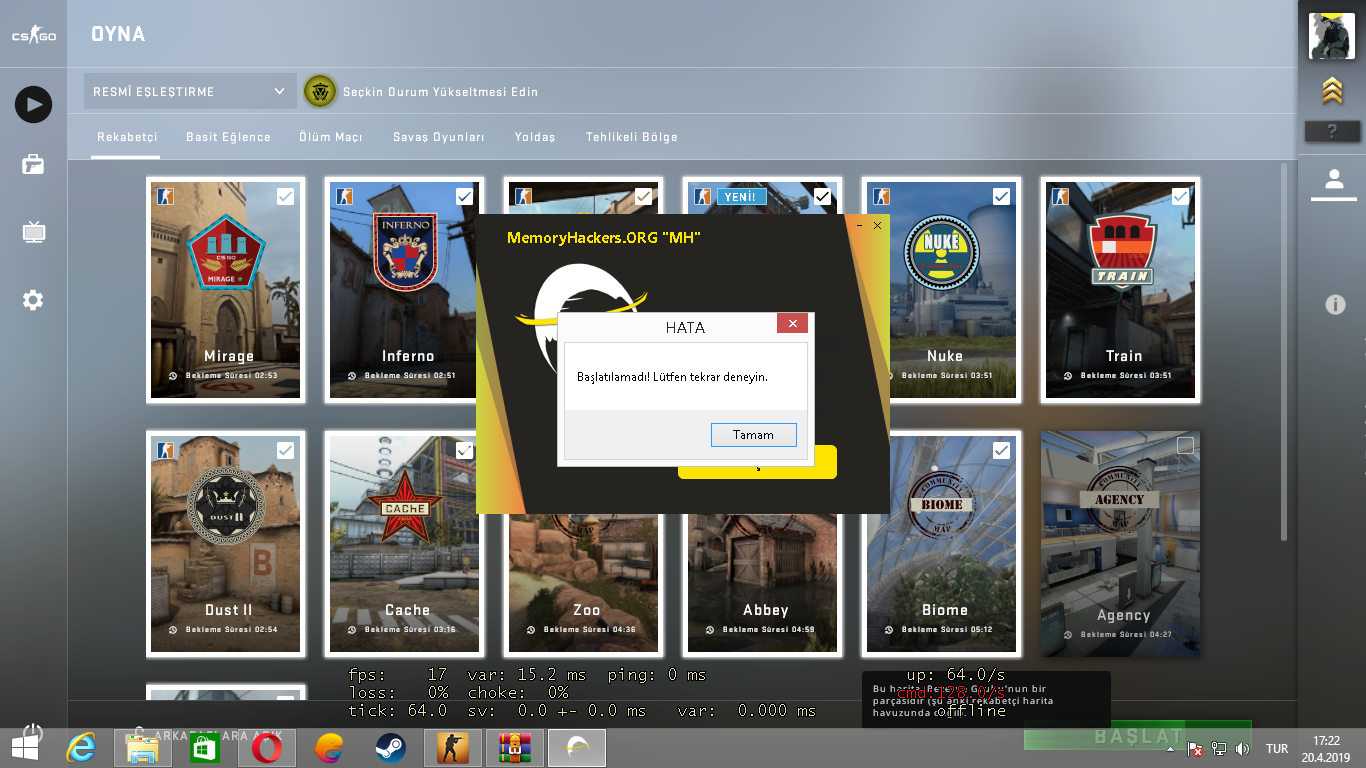Enable the Agency map checkbox
1366x768 pixels.
tap(1185, 445)
